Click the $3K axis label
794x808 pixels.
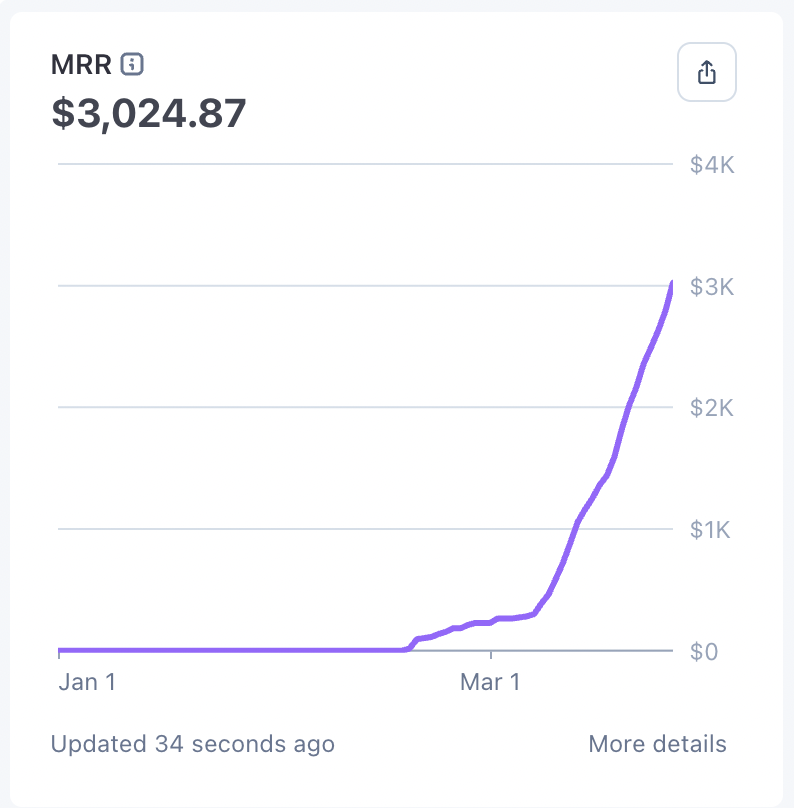712,287
